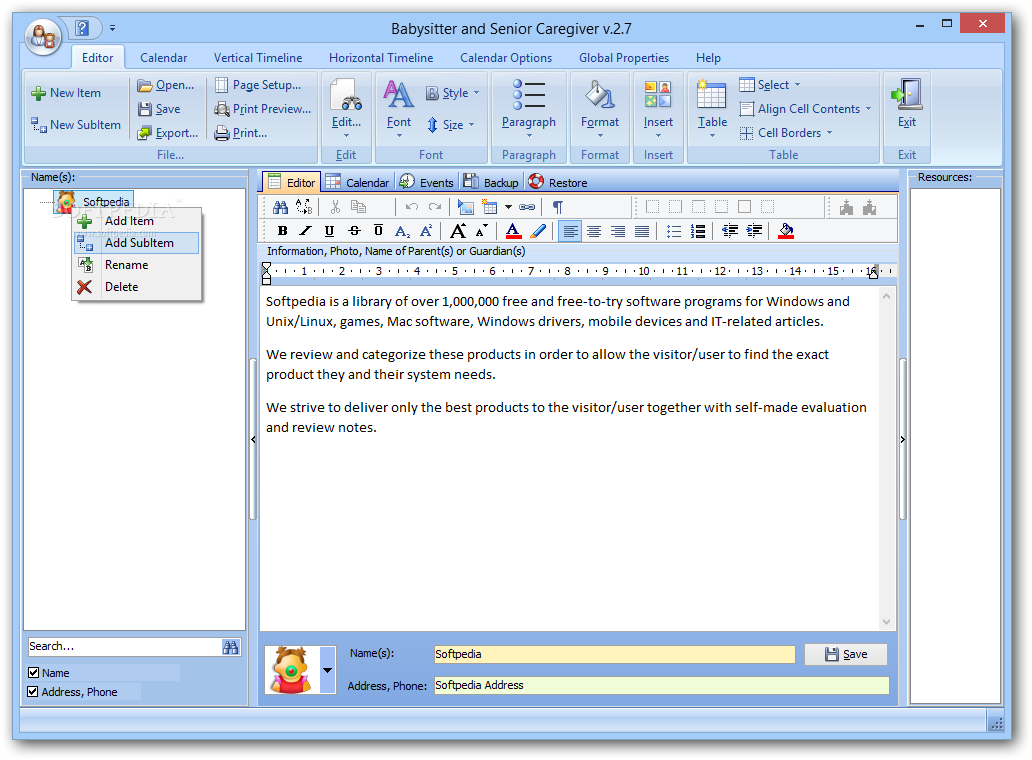The height and width of the screenshot is (760, 1032).
Task: Uncheck the Address, Phone checkbox
Action: tap(32, 692)
